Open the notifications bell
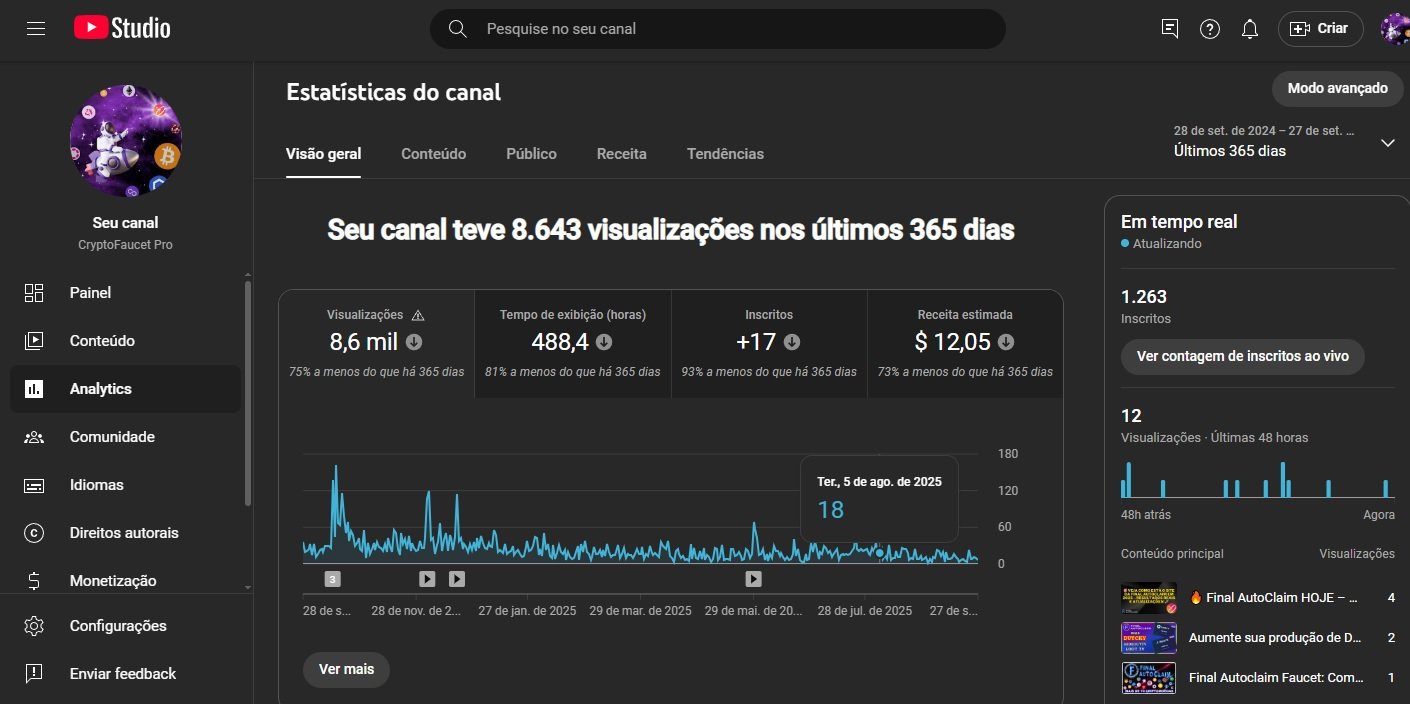Image resolution: width=1410 pixels, height=704 pixels. click(1250, 29)
